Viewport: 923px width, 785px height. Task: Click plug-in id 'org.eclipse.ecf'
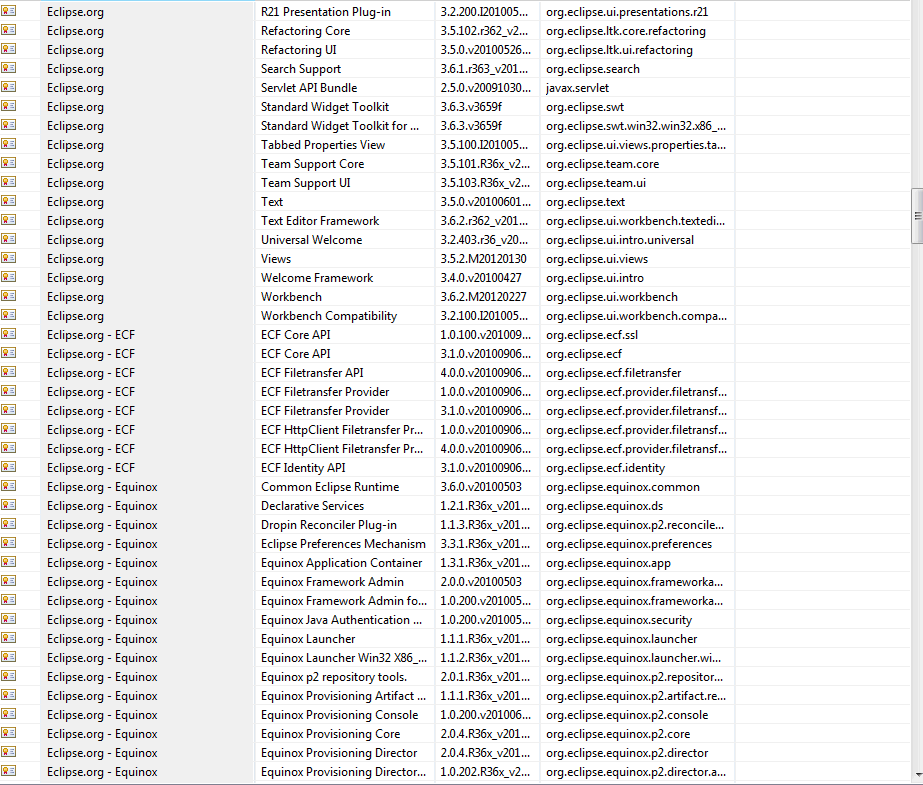(x=584, y=354)
